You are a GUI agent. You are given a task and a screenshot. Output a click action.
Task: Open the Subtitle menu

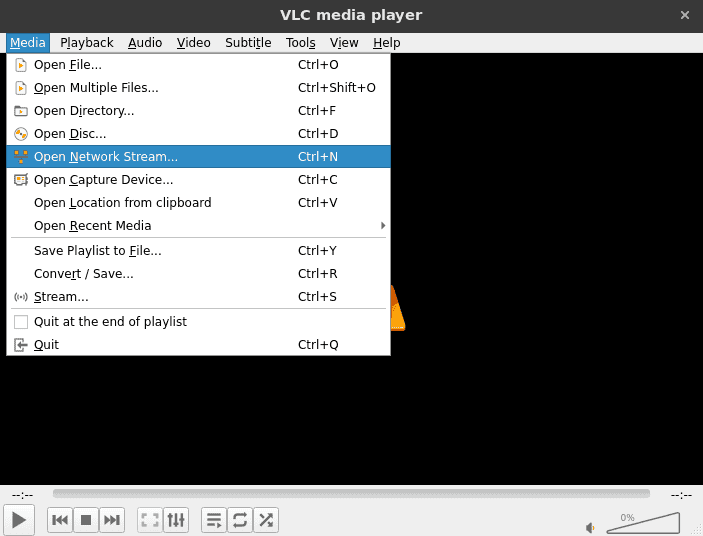pos(248,43)
